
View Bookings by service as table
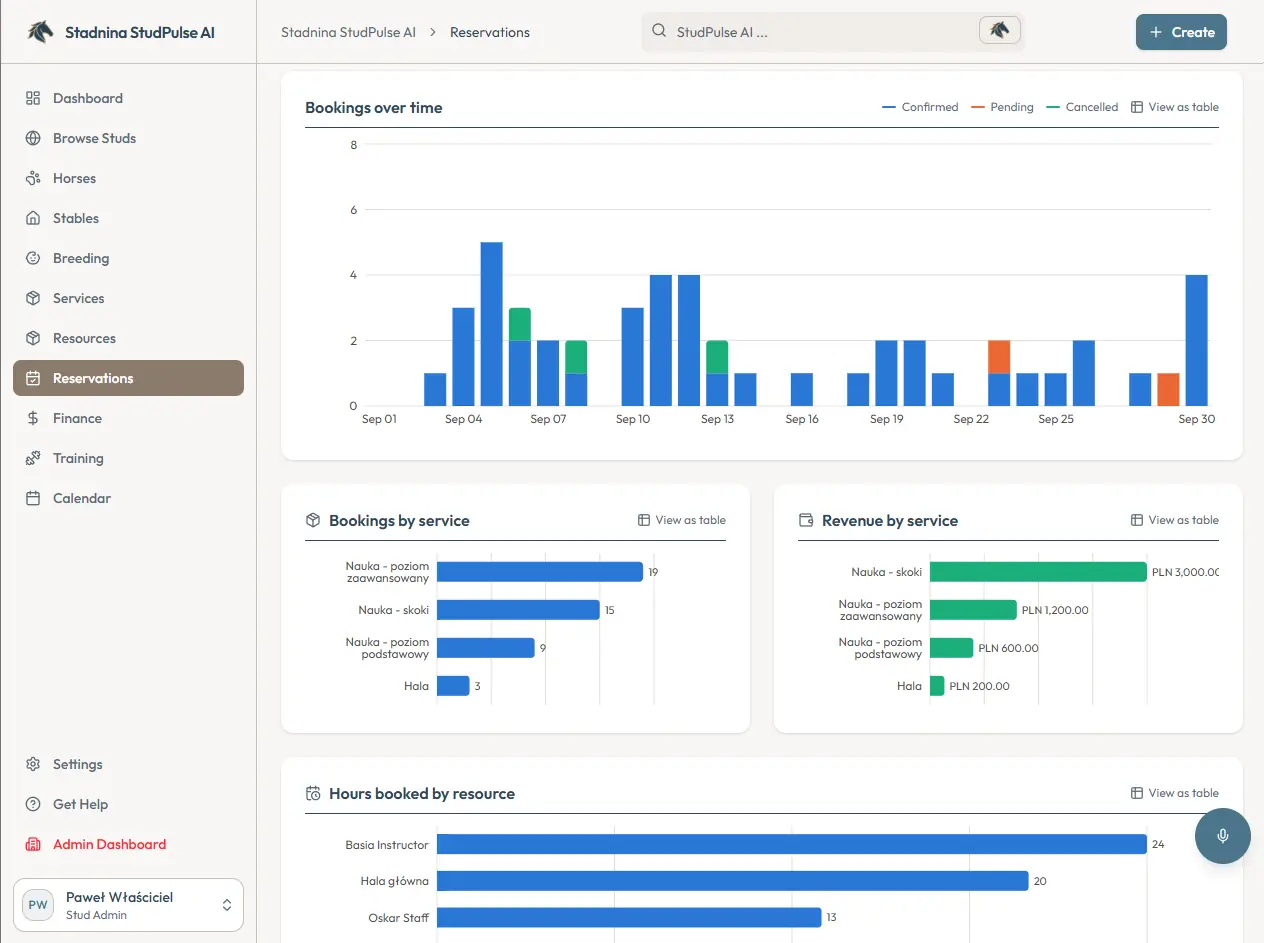point(682,520)
